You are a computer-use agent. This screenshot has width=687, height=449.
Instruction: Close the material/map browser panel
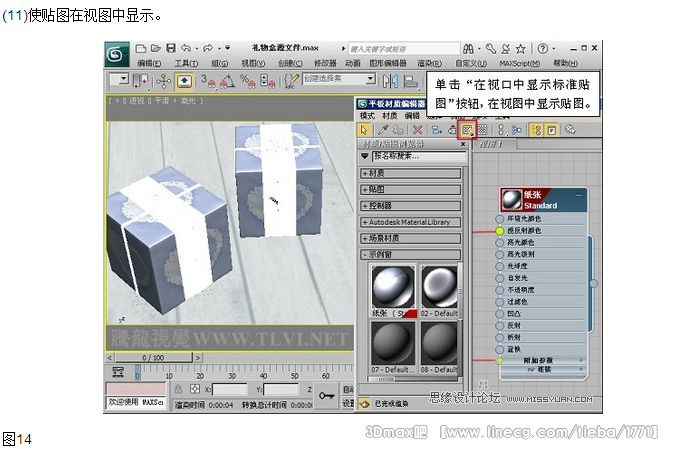pos(463,144)
